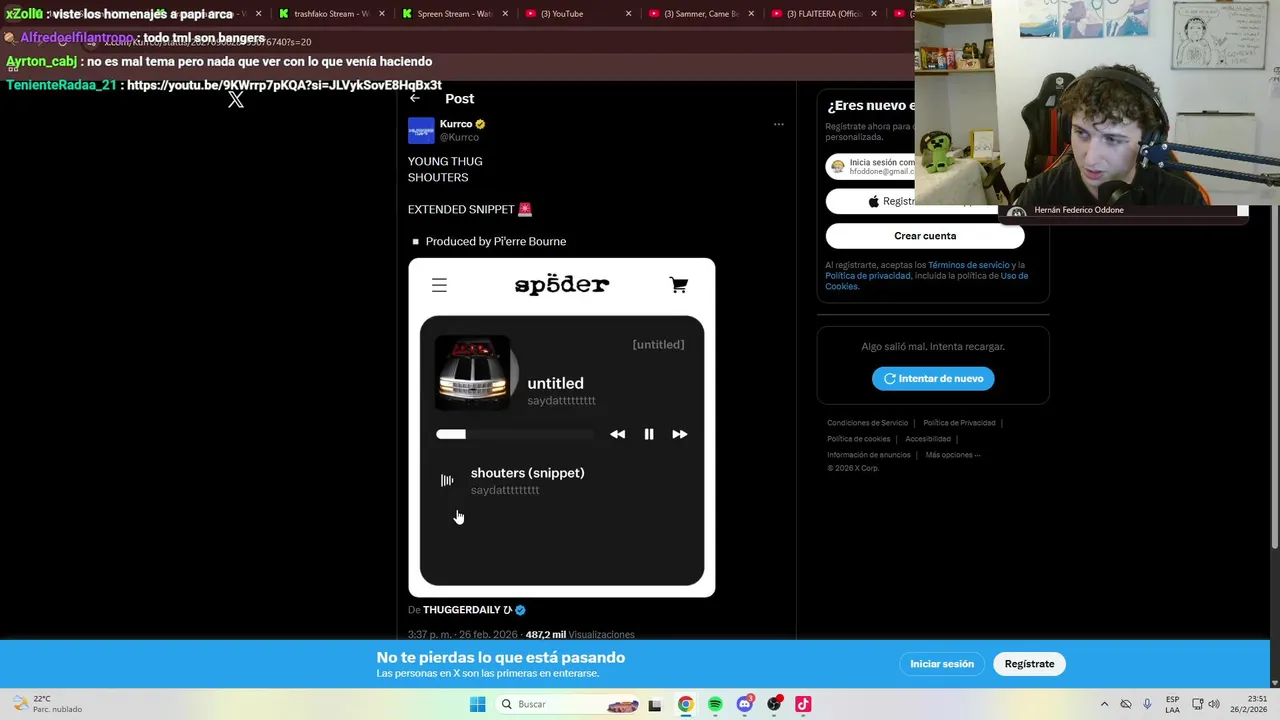Skip forward with fast-forward button

(680, 434)
